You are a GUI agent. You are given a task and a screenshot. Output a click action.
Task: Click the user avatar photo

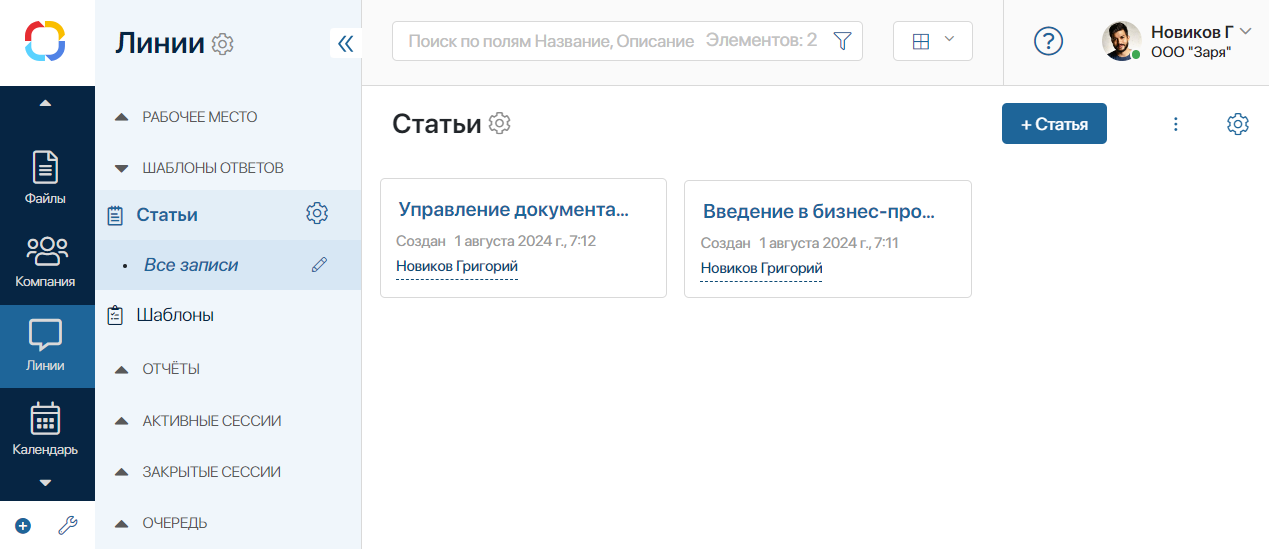pyautogui.click(x=1121, y=41)
